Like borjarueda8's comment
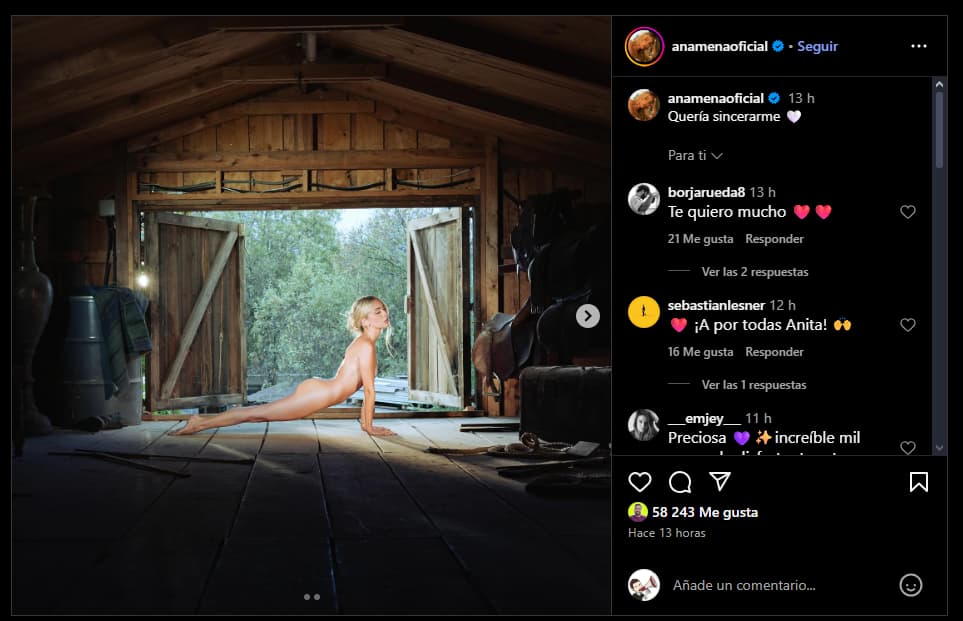This screenshot has width=963, height=621. 908,212
